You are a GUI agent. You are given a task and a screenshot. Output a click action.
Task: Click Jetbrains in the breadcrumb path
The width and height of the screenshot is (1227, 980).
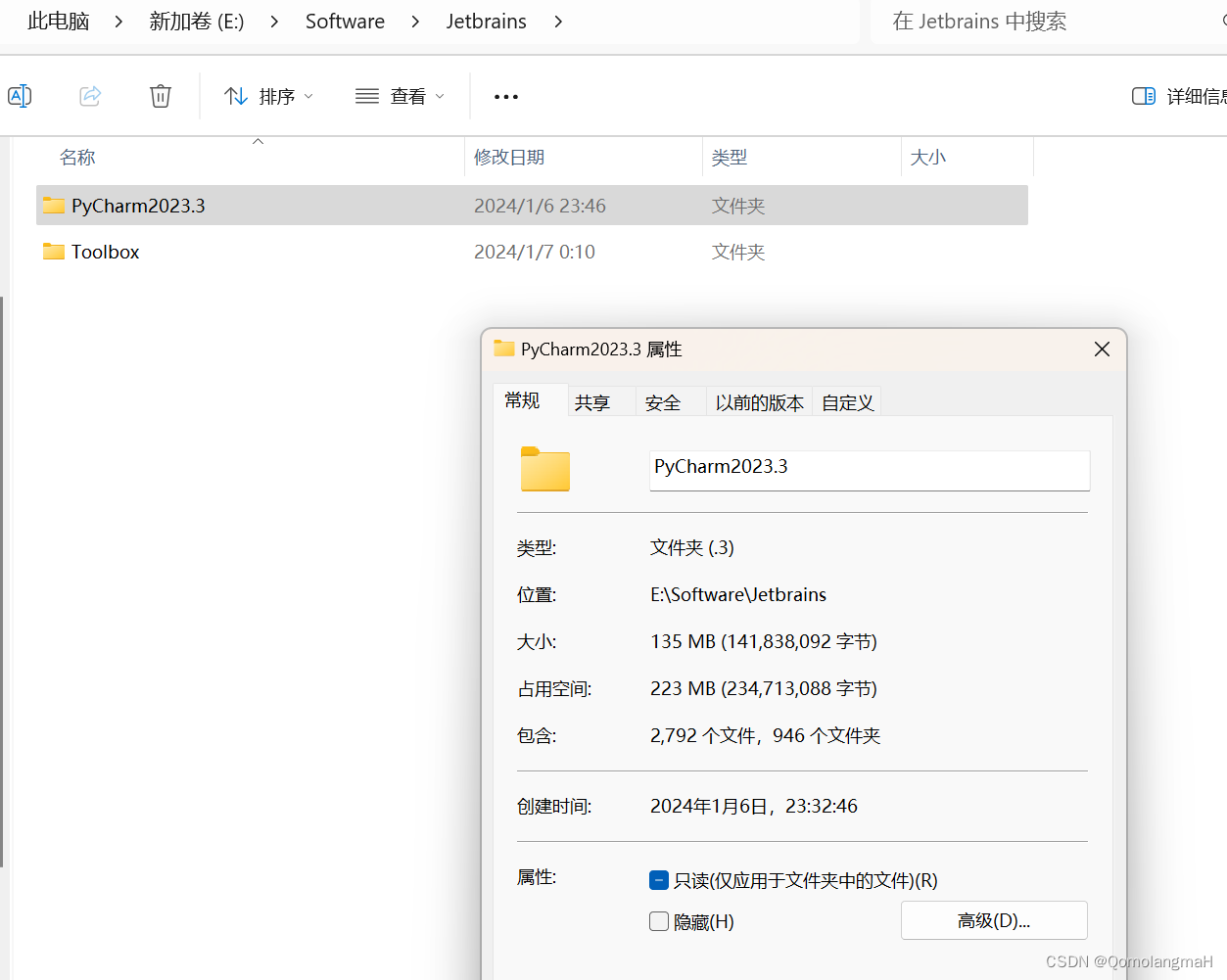(x=487, y=22)
